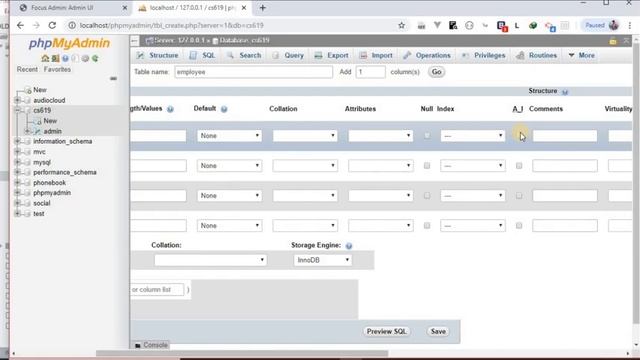
Task: Click the yellow page-settings lock icon
Action: coord(613,41)
